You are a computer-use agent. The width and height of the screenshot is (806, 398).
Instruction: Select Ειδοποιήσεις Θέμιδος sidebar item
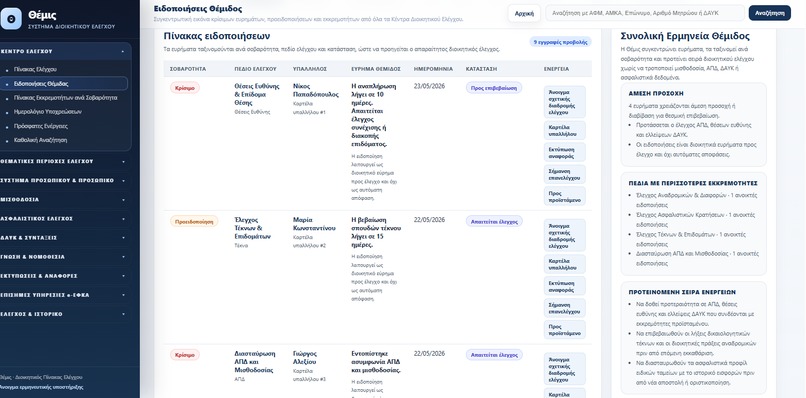click(x=64, y=83)
